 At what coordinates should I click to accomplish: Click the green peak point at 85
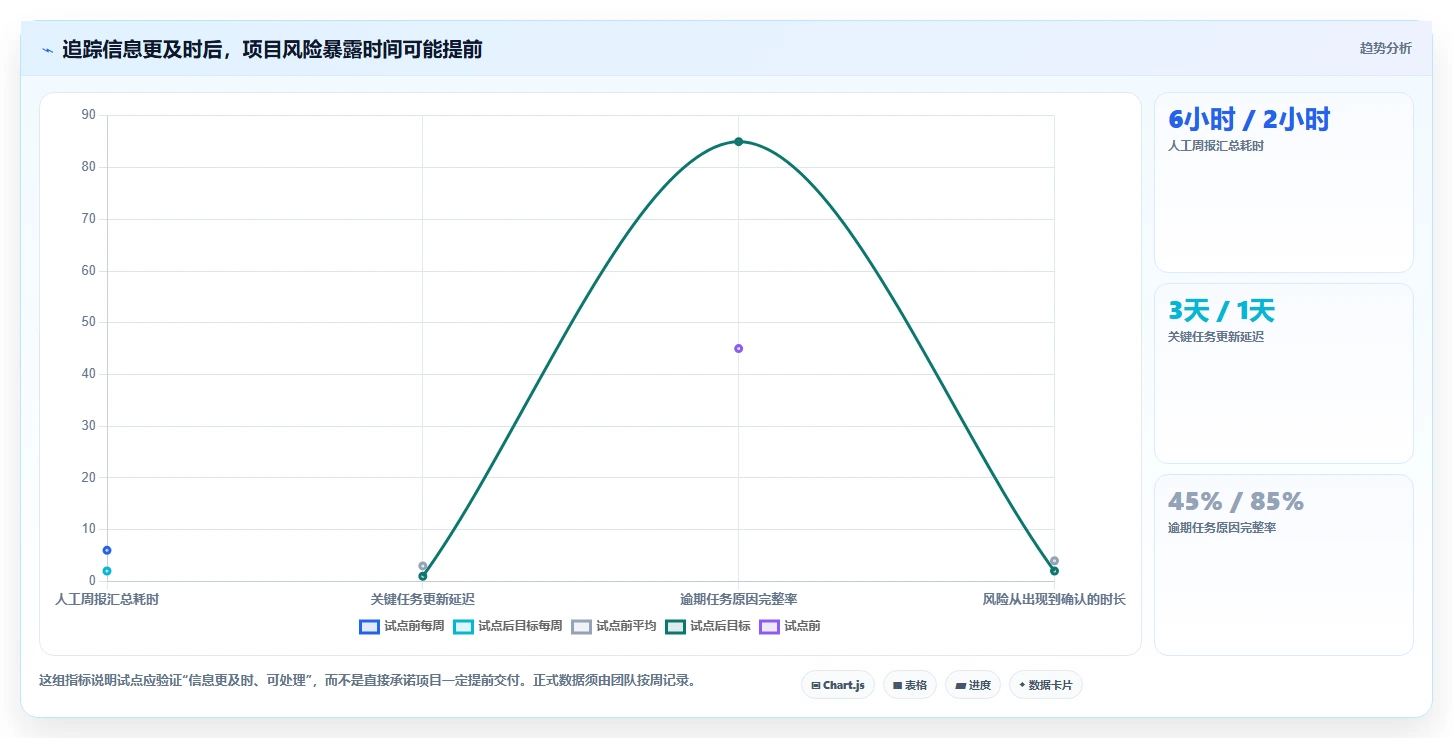(x=738, y=141)
